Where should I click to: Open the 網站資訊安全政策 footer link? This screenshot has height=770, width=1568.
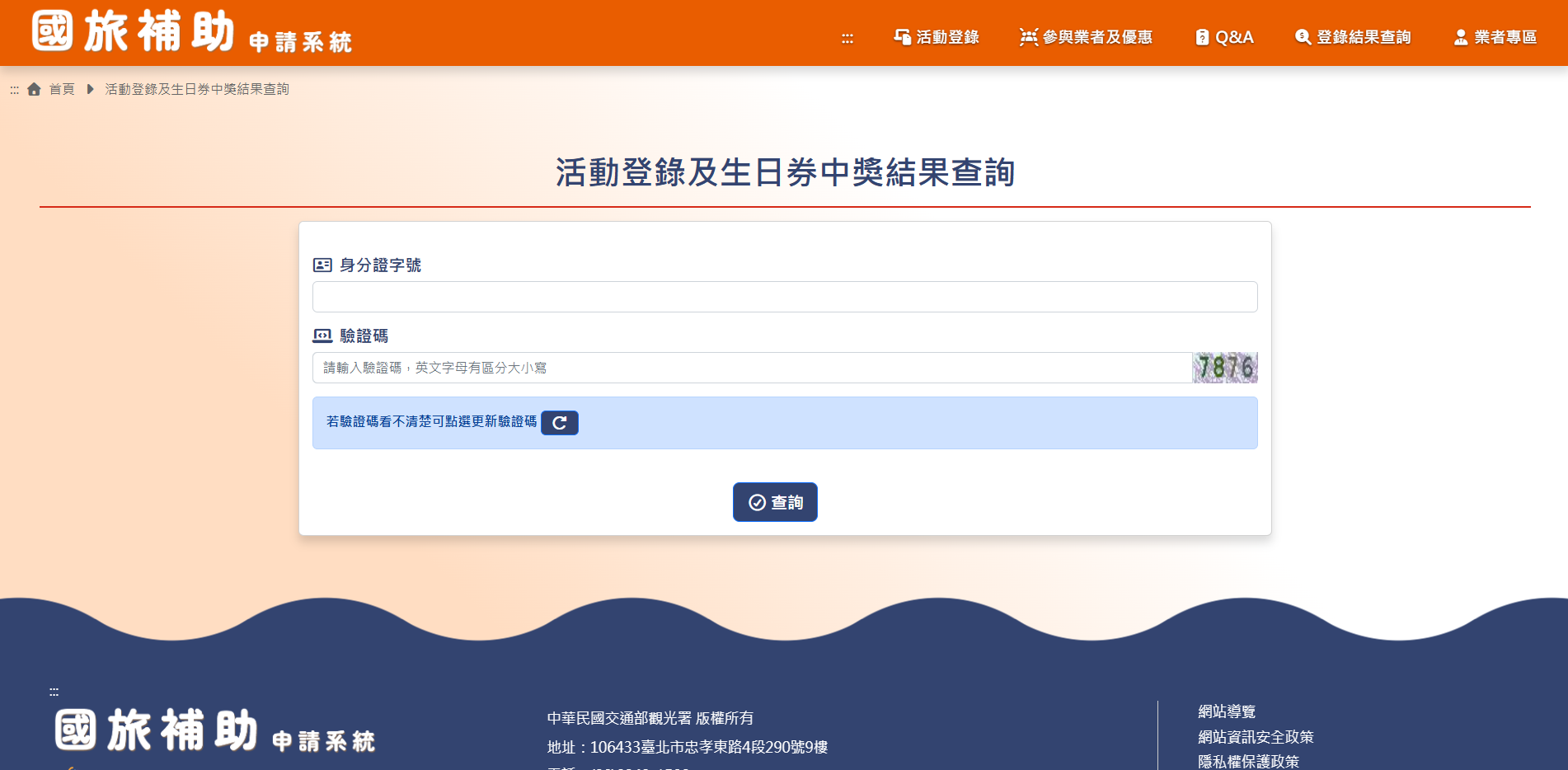click(x=1256, y=737)
